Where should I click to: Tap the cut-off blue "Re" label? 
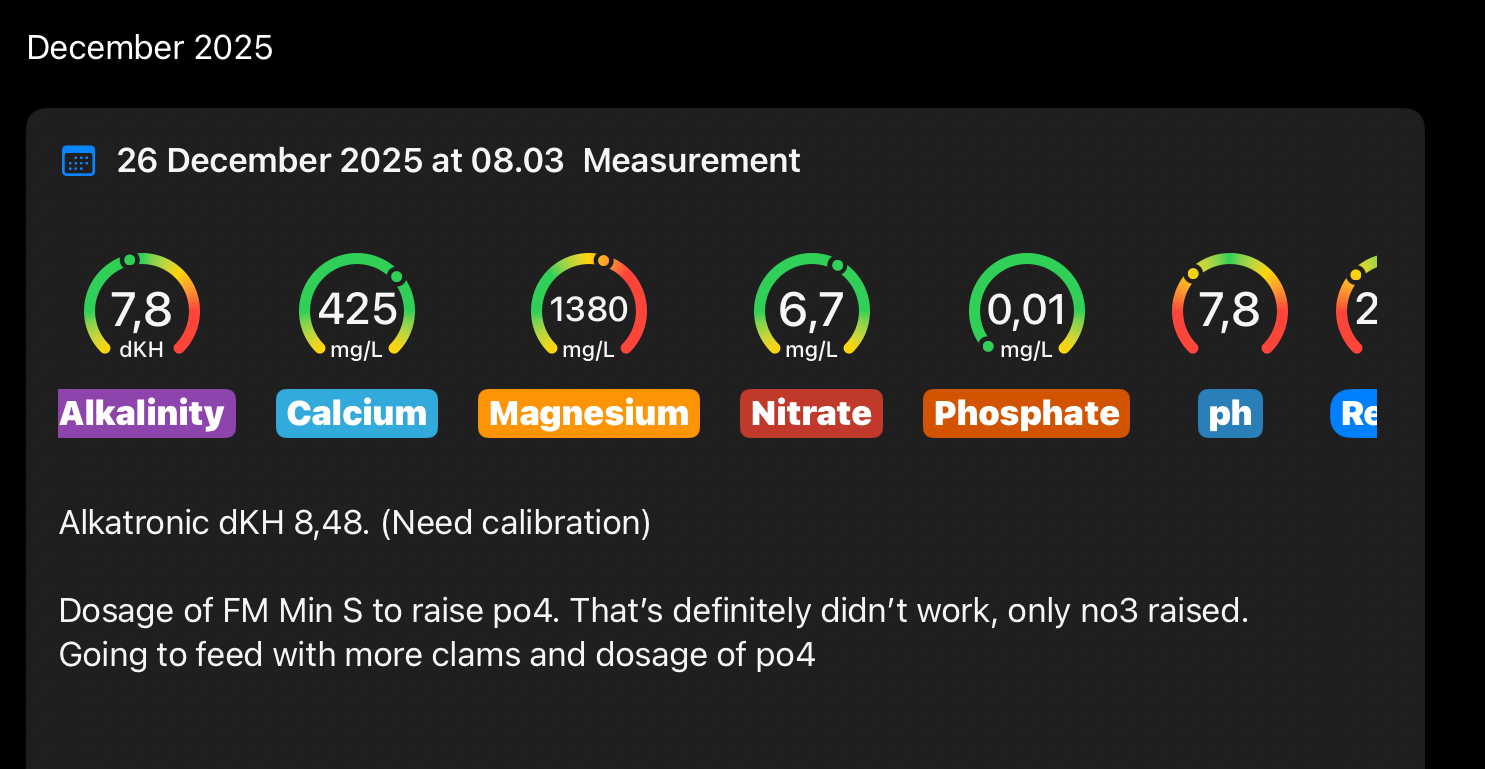point(1355,413)
